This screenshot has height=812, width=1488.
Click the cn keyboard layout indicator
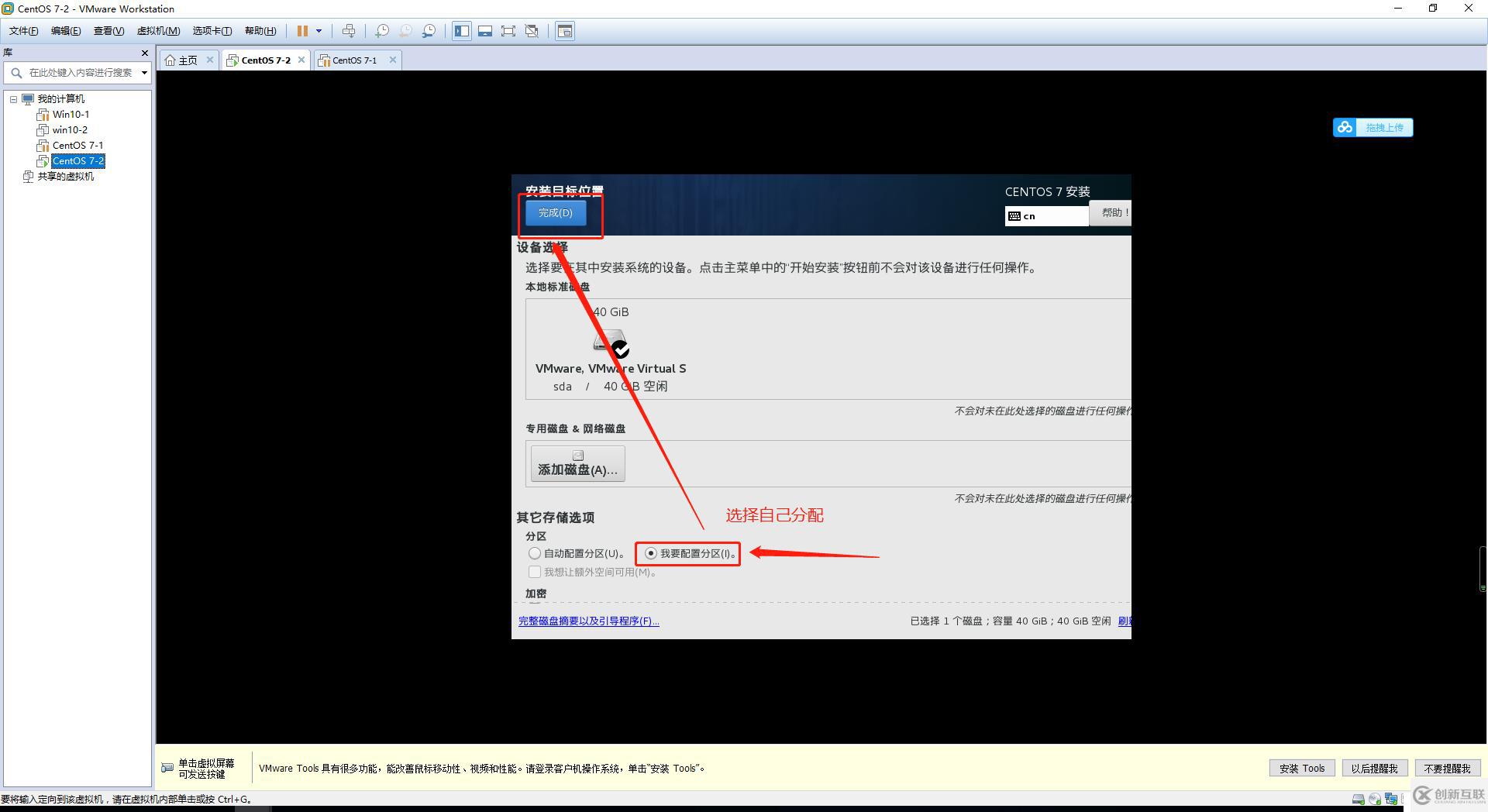(x=1046, y=216)
